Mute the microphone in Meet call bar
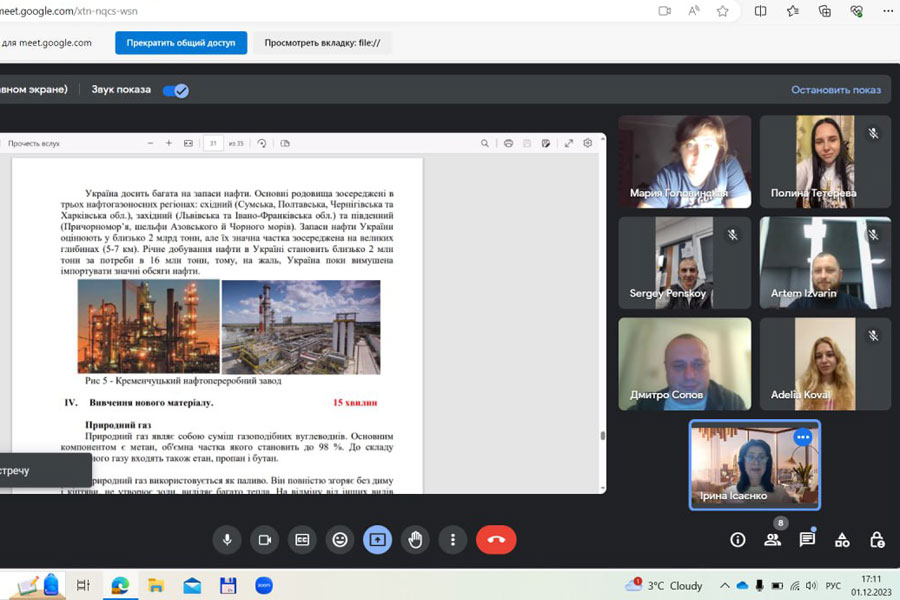This screenshot has height=600, width=900. [227, 540]
